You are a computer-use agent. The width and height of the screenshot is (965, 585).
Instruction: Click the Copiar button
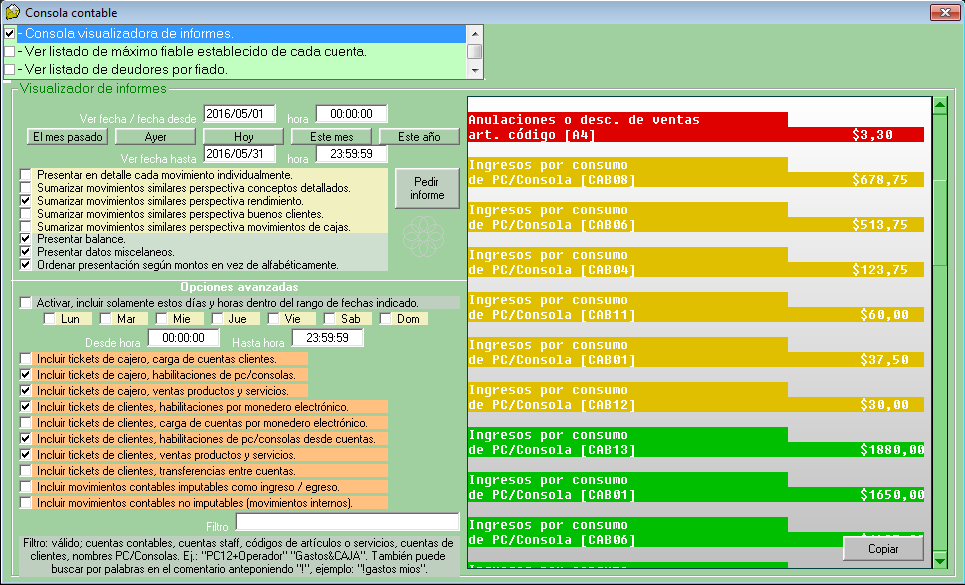click(x=883, y=549)
